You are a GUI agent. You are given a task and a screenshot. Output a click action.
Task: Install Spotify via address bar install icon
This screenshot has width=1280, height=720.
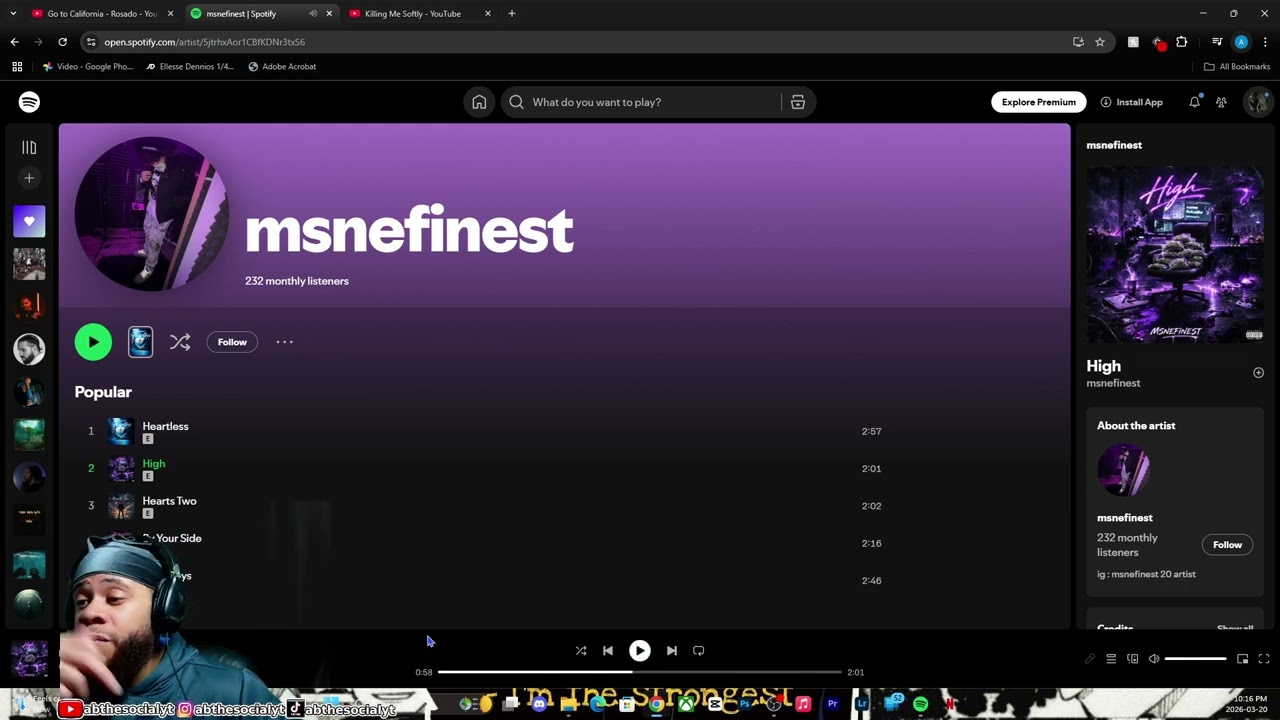click(1078, 42)
